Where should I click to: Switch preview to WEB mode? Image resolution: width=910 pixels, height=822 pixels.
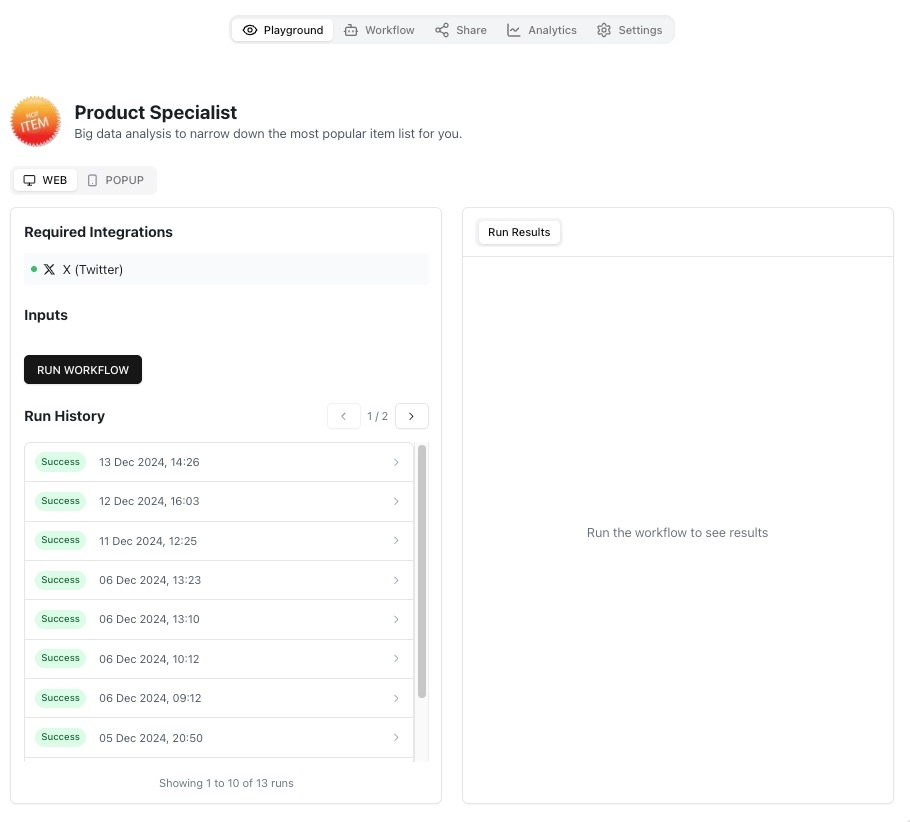tap(45, 180)
